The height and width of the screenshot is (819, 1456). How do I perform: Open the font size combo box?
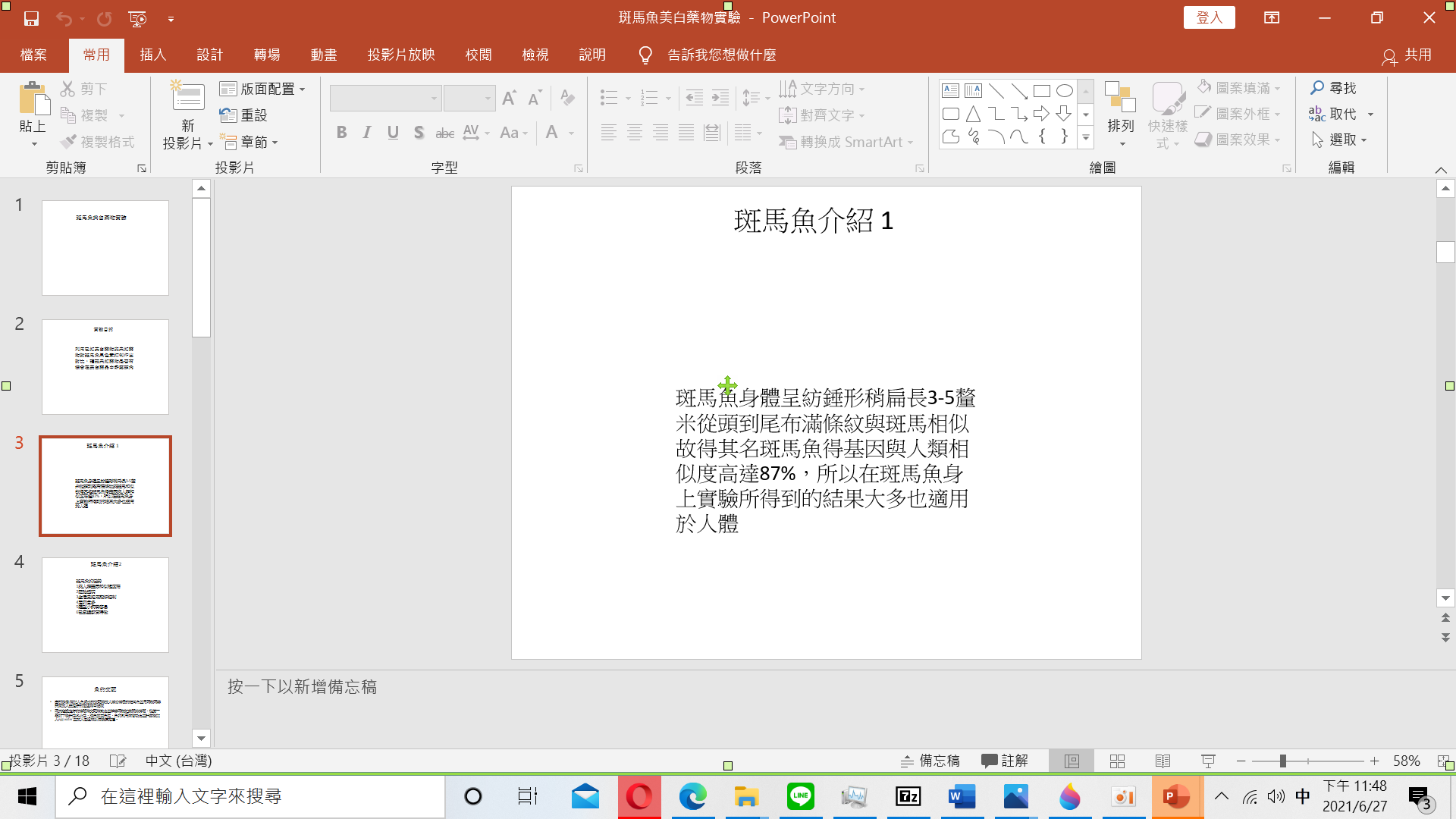pos(469,98)
